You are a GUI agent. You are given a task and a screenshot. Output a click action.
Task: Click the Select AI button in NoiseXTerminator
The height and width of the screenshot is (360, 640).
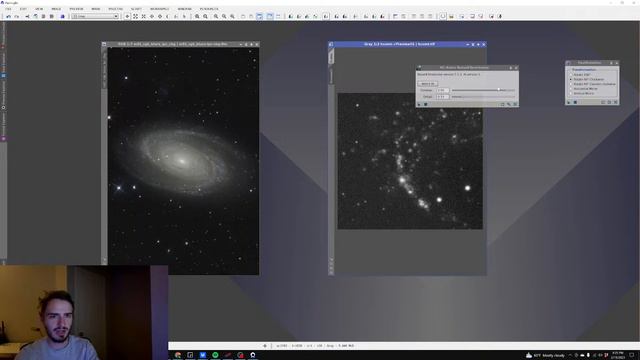pyautogui.click(x=427, y=84)
